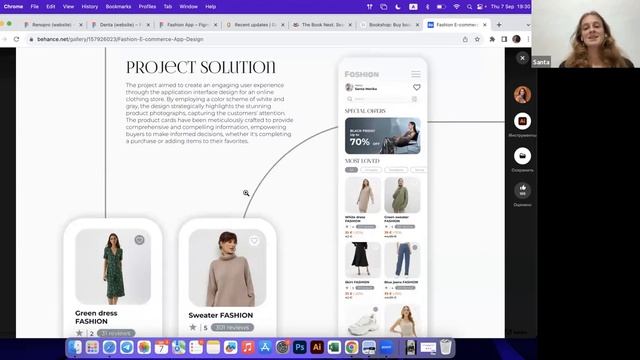
Task: Open Calendar from the dock
Action: (161, 347)
